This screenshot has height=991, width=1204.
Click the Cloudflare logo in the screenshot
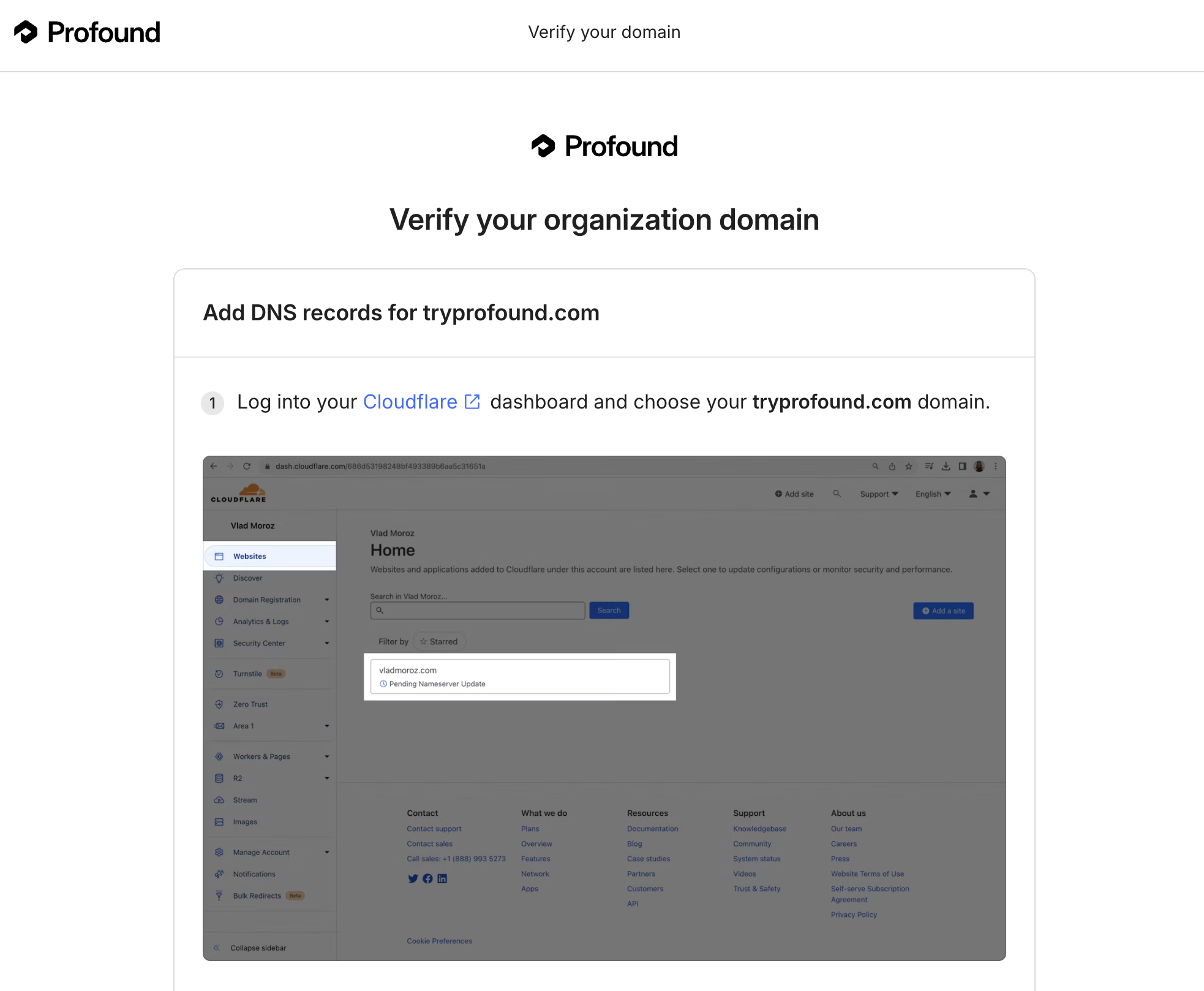(238, 493)
